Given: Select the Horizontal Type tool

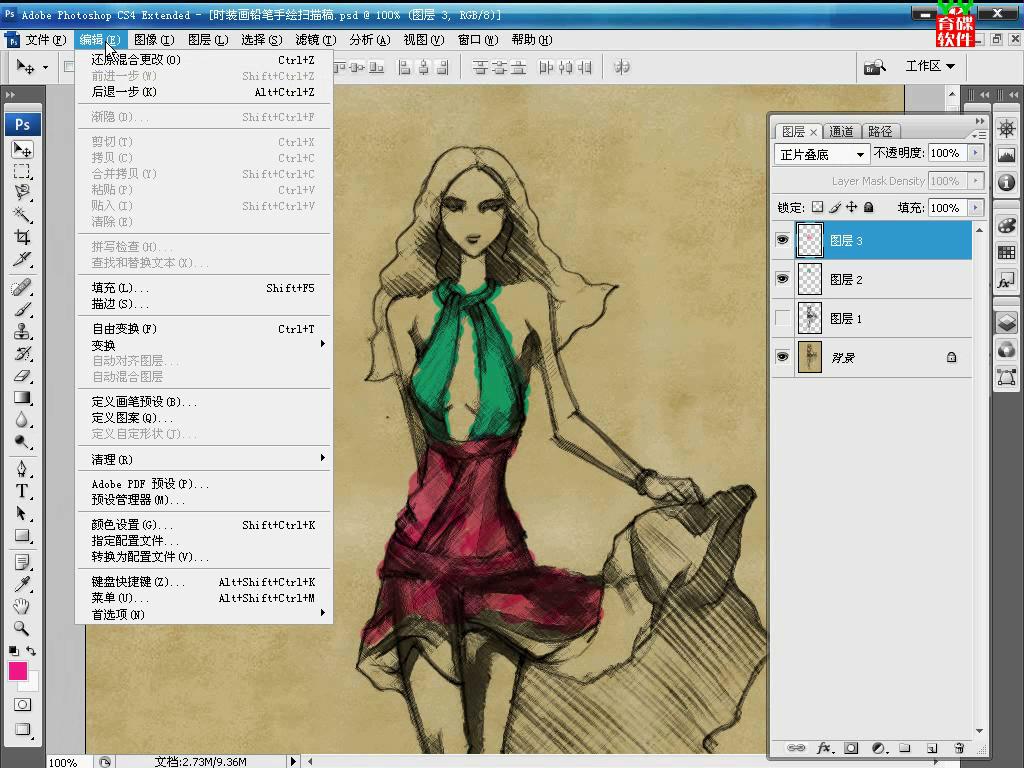Looking at the screenshot, I should (22, 491).
